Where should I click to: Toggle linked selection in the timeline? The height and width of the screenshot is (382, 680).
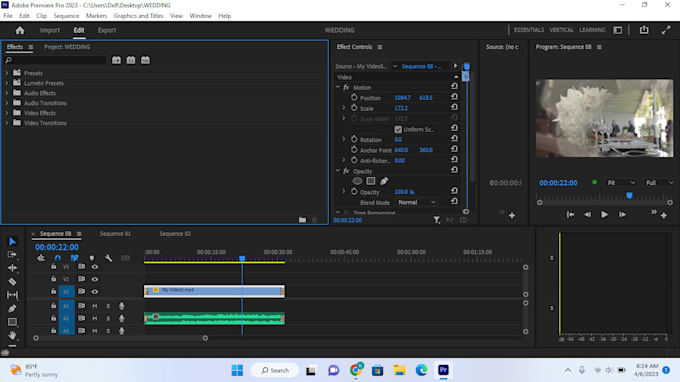(74, 258)
